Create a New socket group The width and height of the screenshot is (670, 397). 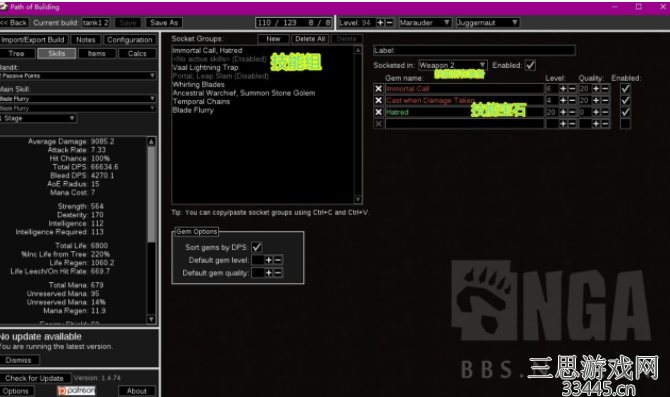pos(273,39)
